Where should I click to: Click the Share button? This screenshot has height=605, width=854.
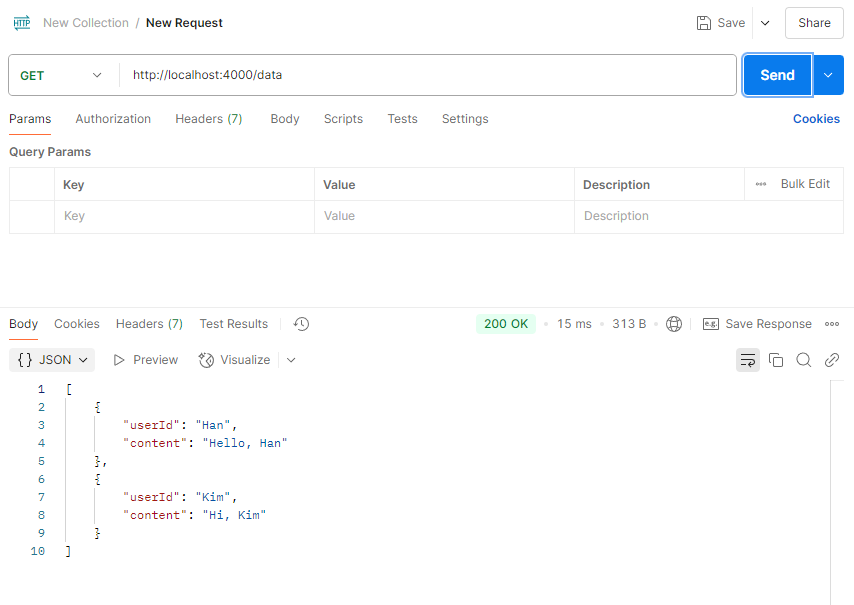pos(814,23)
